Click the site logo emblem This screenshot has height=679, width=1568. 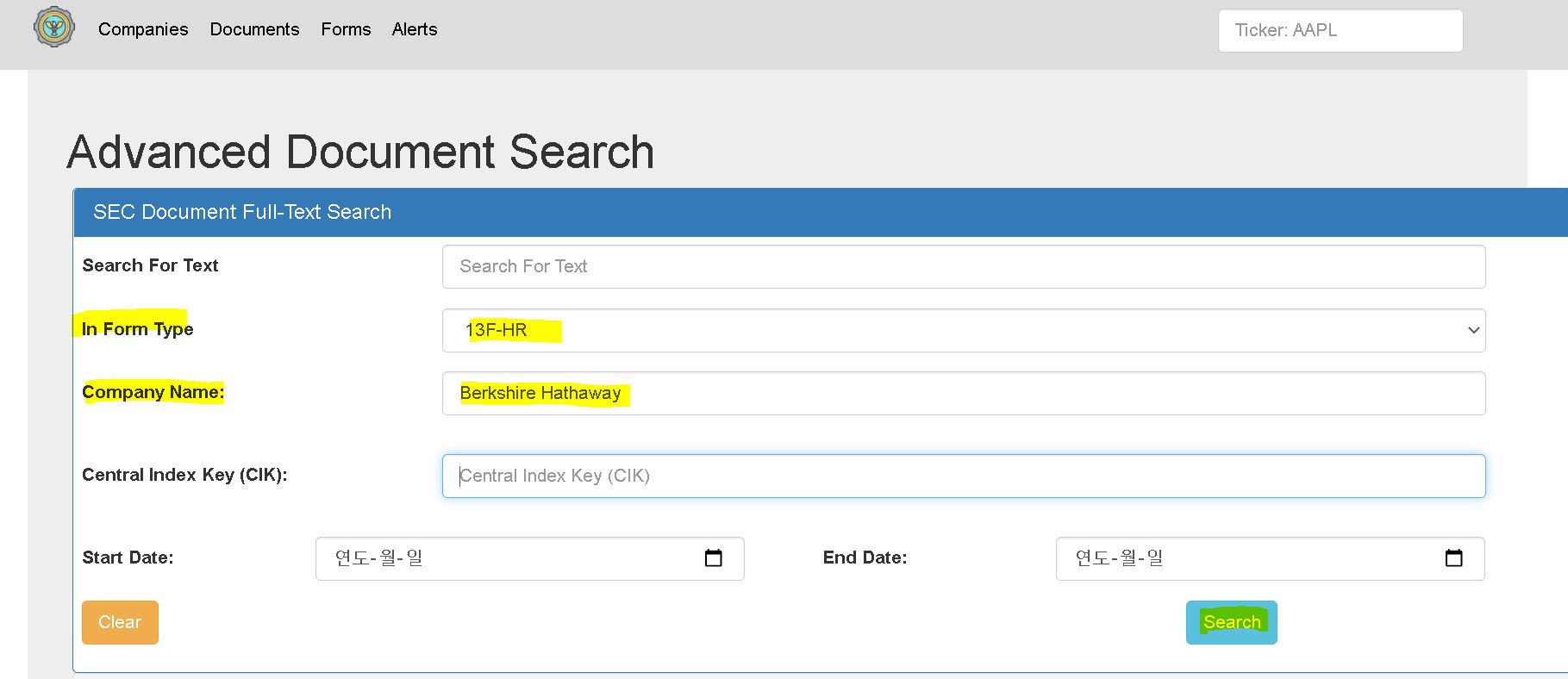(54, 28)
